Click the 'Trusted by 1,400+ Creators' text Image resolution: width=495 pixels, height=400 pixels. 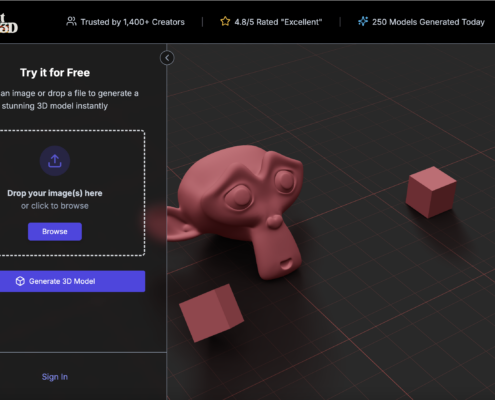[133, 22]
